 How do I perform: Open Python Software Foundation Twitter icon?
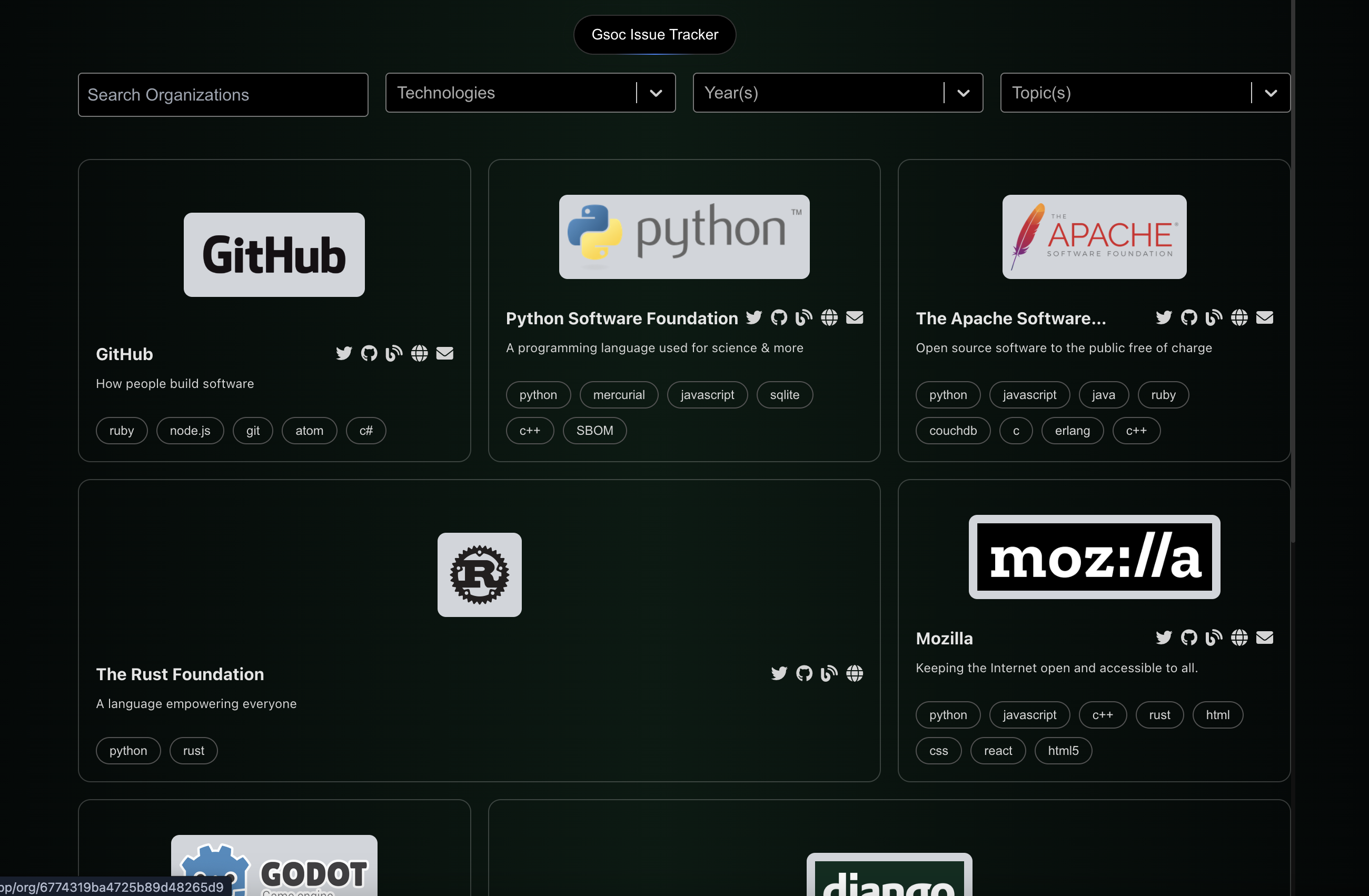coord(753,317)
